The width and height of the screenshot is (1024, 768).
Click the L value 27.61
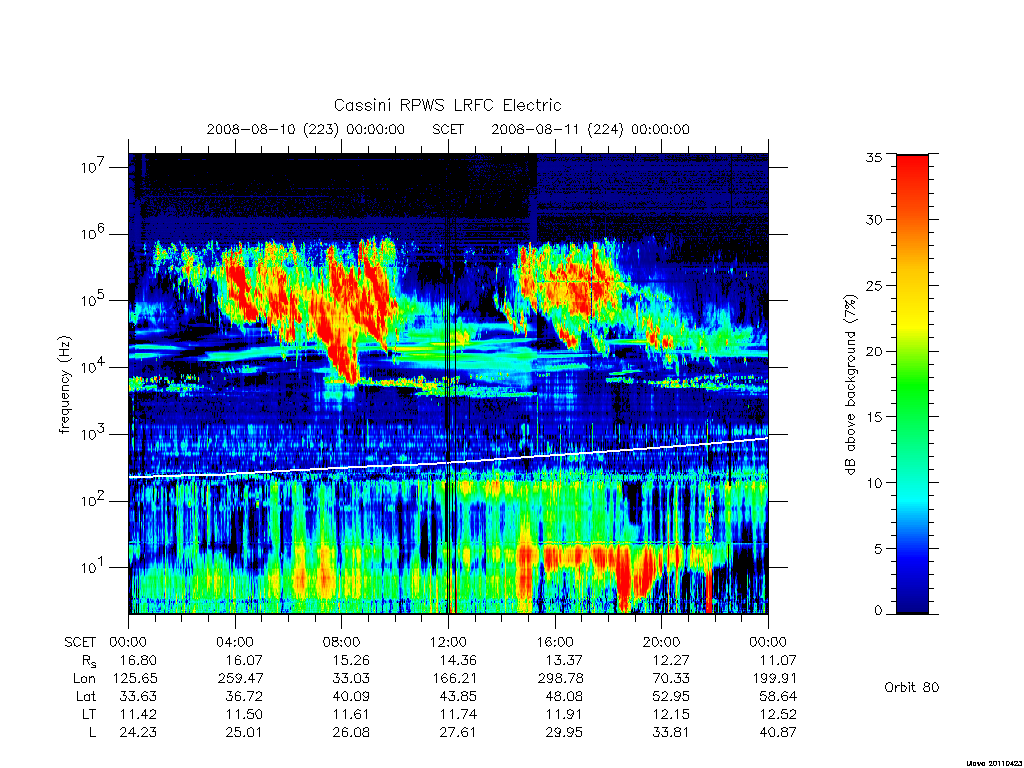(x=457, y=733)
